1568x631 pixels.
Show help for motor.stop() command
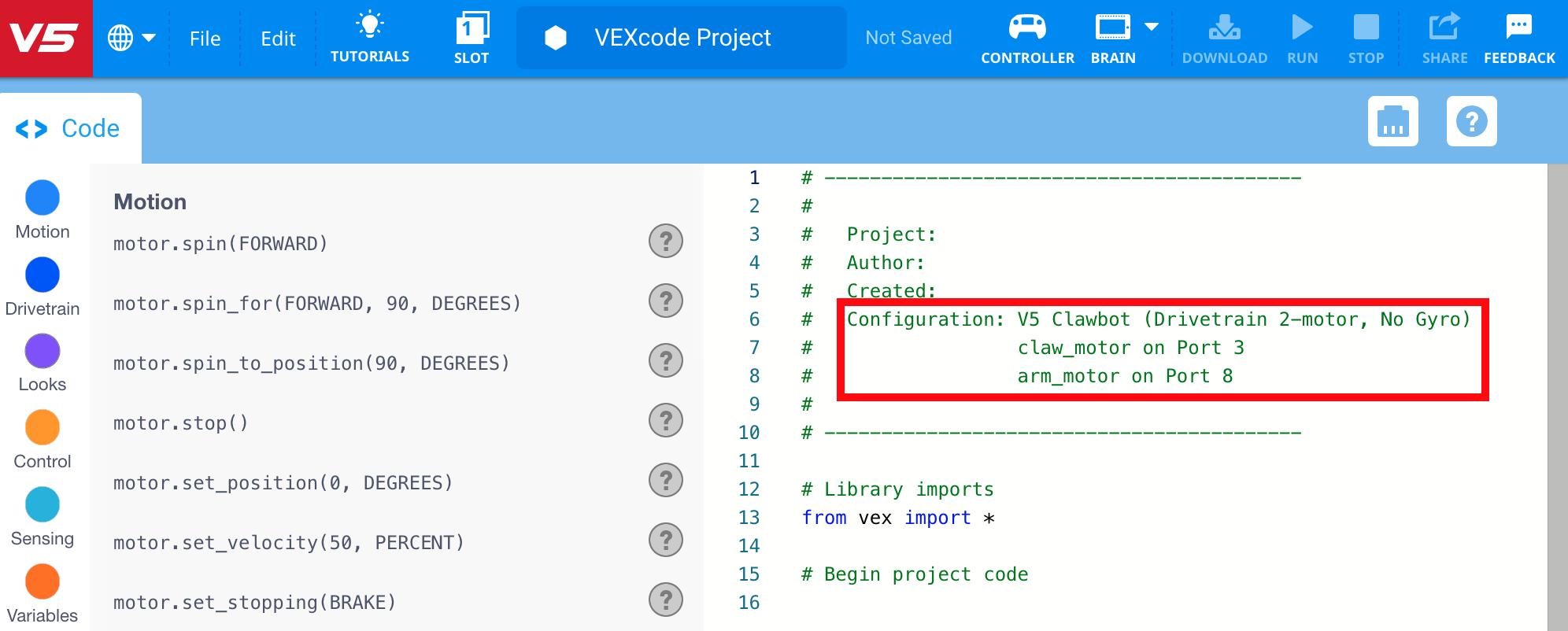pyautogui.click(x=665, y=420)
